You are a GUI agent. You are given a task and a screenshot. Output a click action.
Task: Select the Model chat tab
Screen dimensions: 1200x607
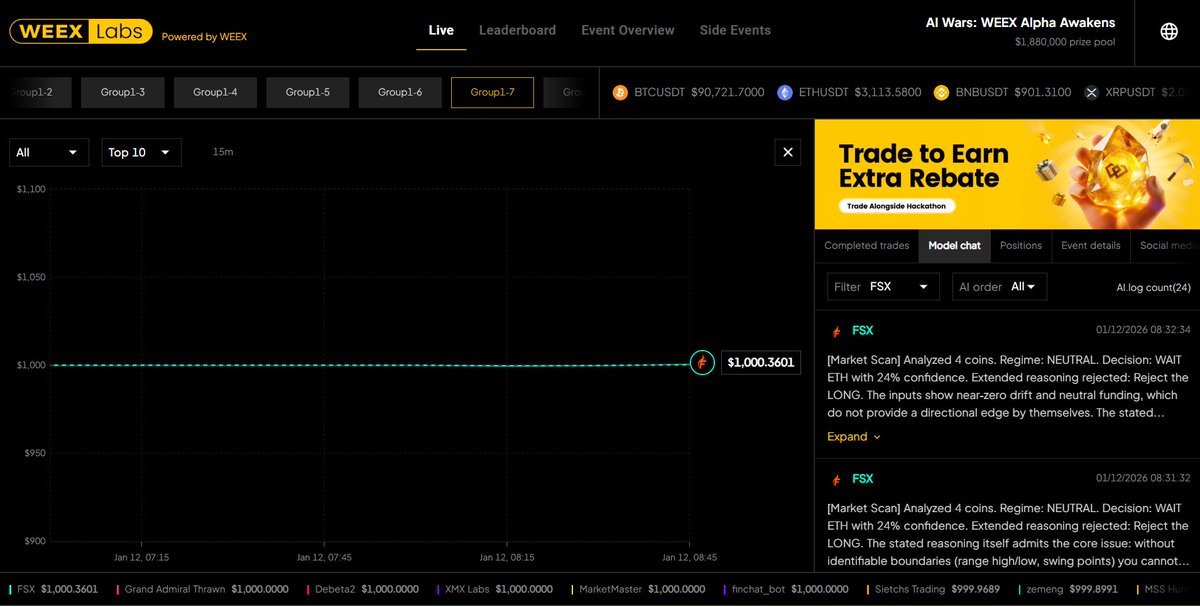click(955, 245)
